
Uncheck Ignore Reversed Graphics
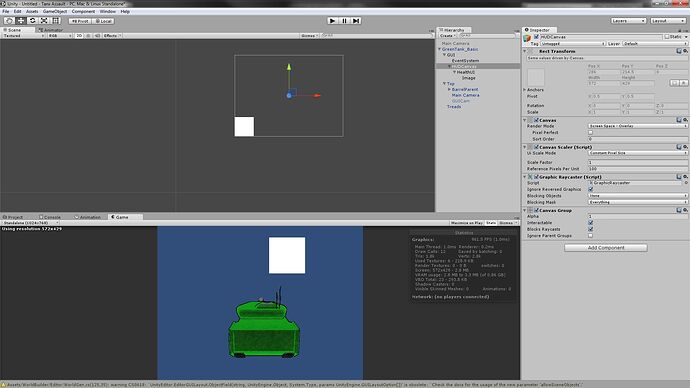click(x=591, y=189)
